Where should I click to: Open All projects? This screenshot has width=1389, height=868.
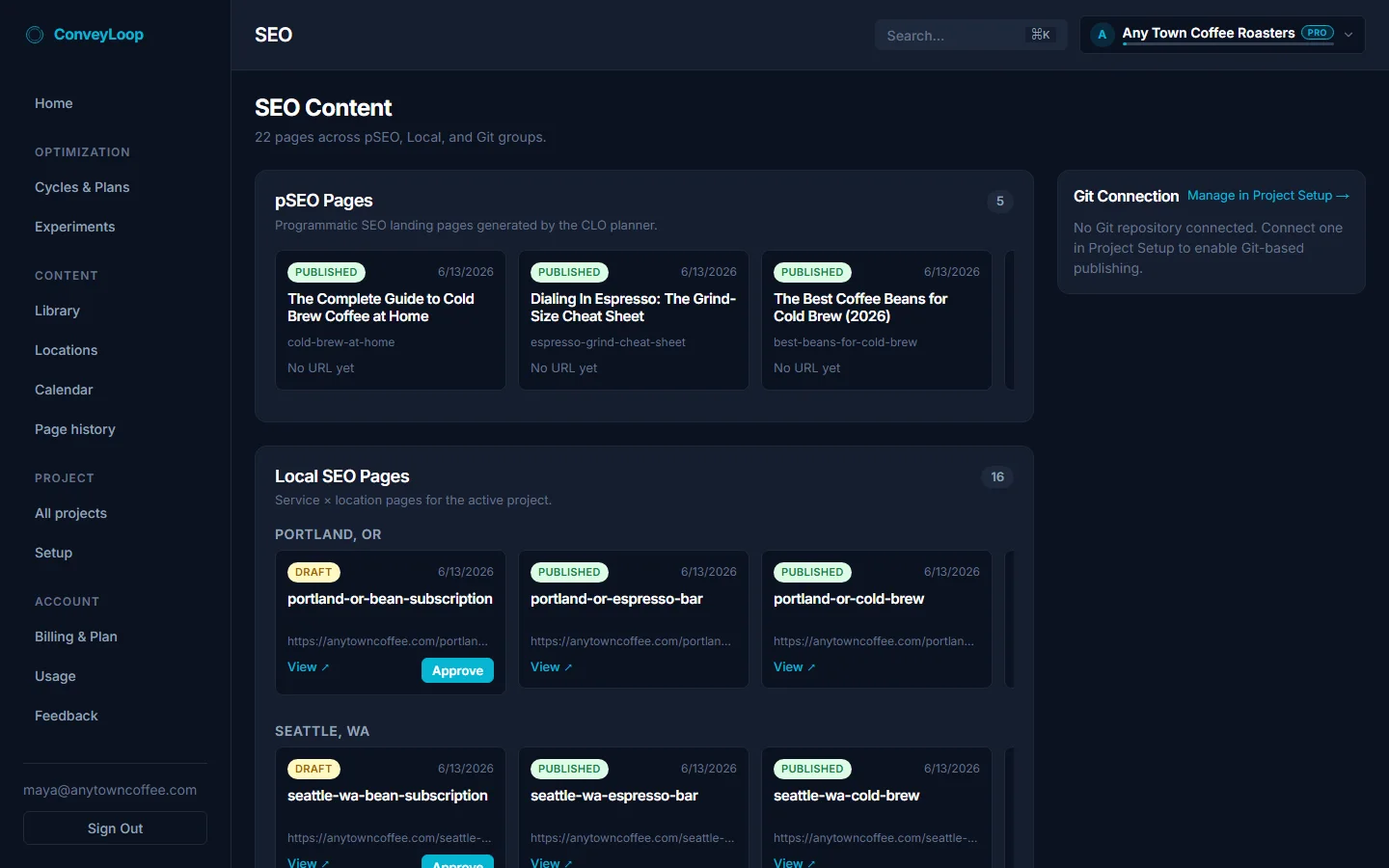click(x=71, y=513)
